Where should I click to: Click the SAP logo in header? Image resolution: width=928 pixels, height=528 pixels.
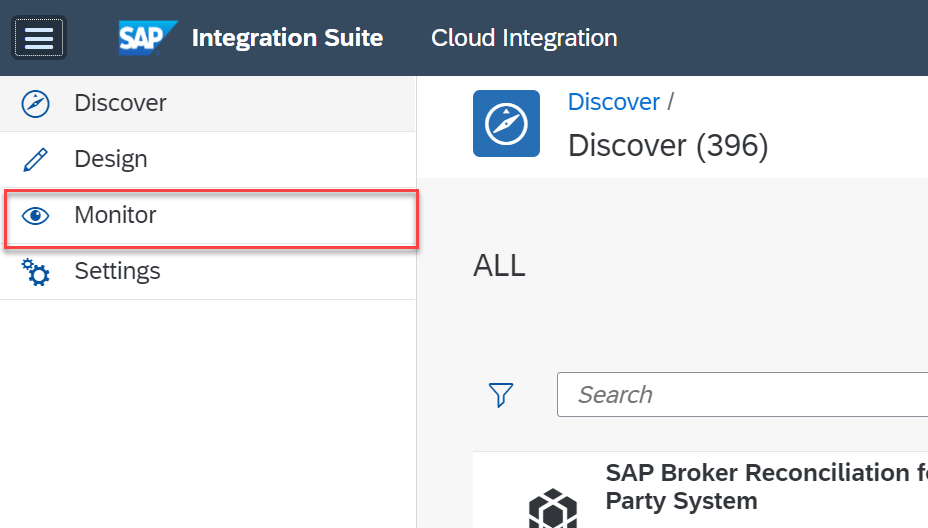(x=147, y=38)
